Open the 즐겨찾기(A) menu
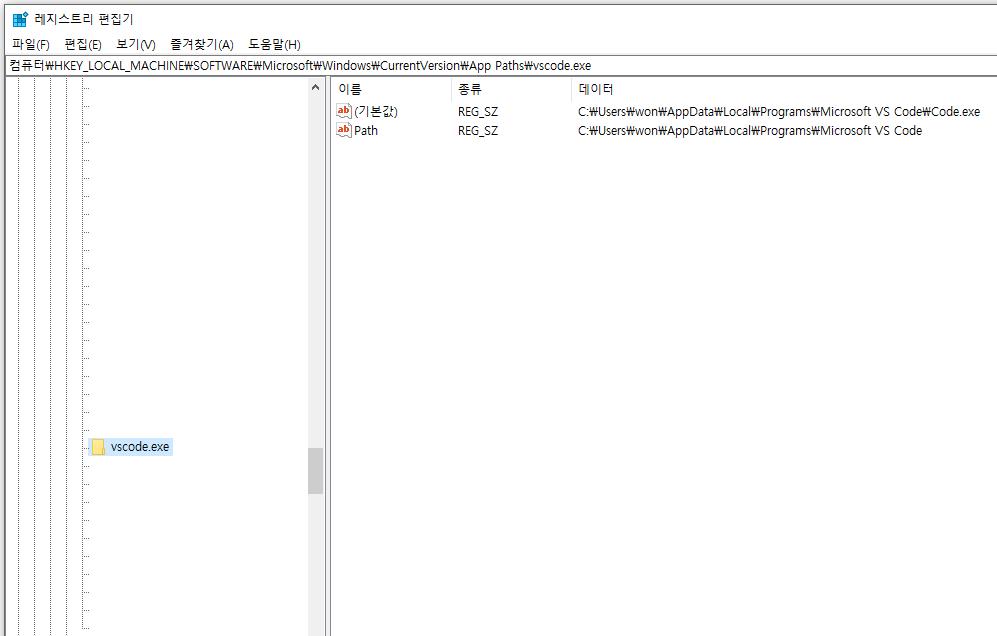997x636 pixels. 202,45
